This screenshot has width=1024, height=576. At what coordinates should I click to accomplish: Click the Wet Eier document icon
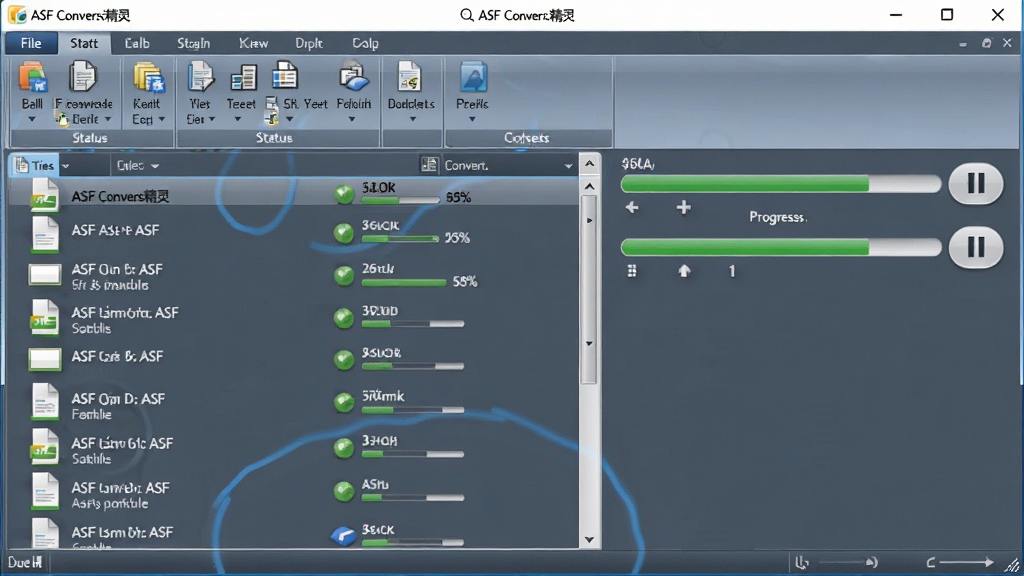pyautogui.click(x=200, y=77)
